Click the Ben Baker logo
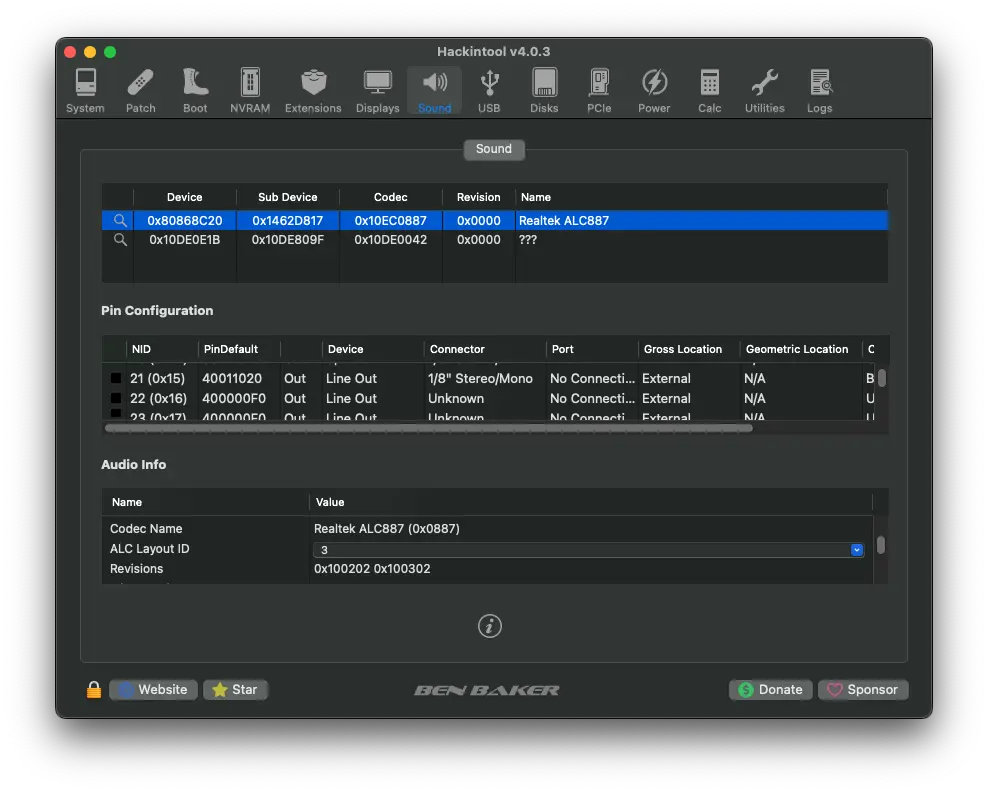This screenshot has width=988, height=792. point(486,691)
